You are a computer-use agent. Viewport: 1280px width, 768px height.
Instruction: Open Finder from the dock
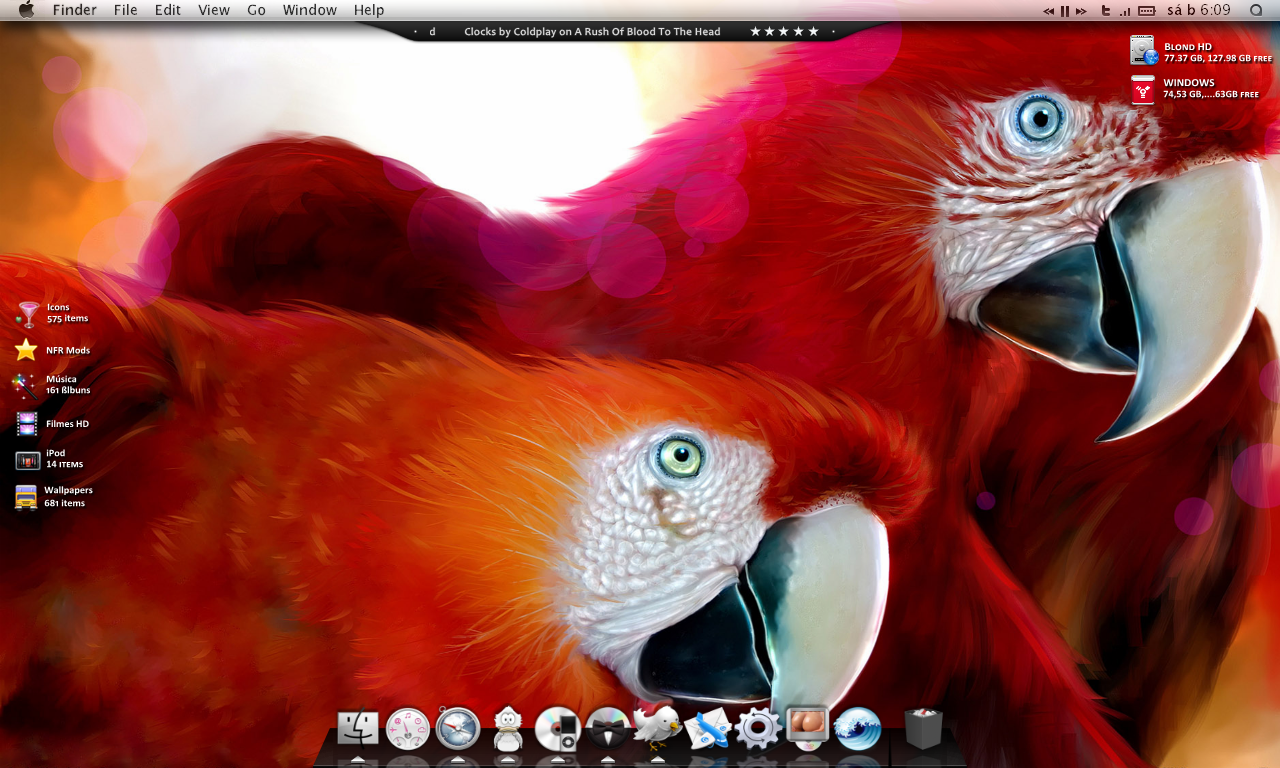[358, 728]
